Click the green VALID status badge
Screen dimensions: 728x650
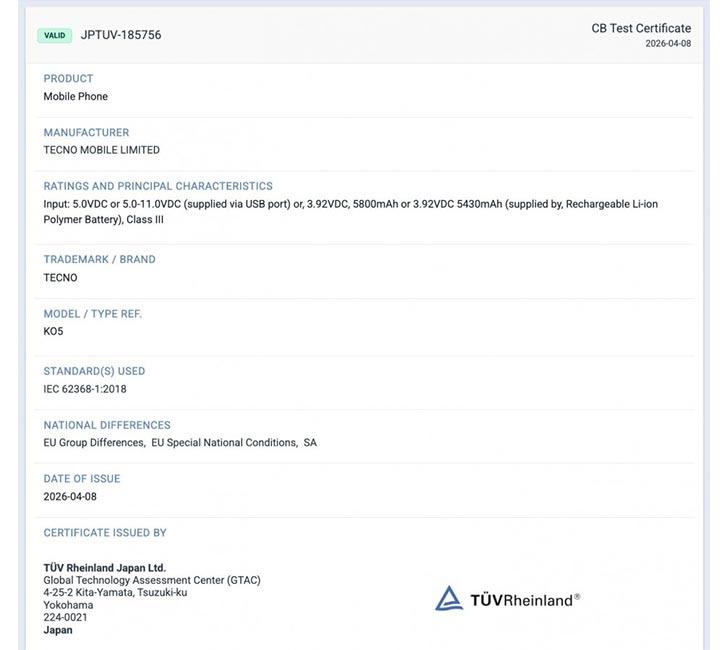click(x=54, y=35)
